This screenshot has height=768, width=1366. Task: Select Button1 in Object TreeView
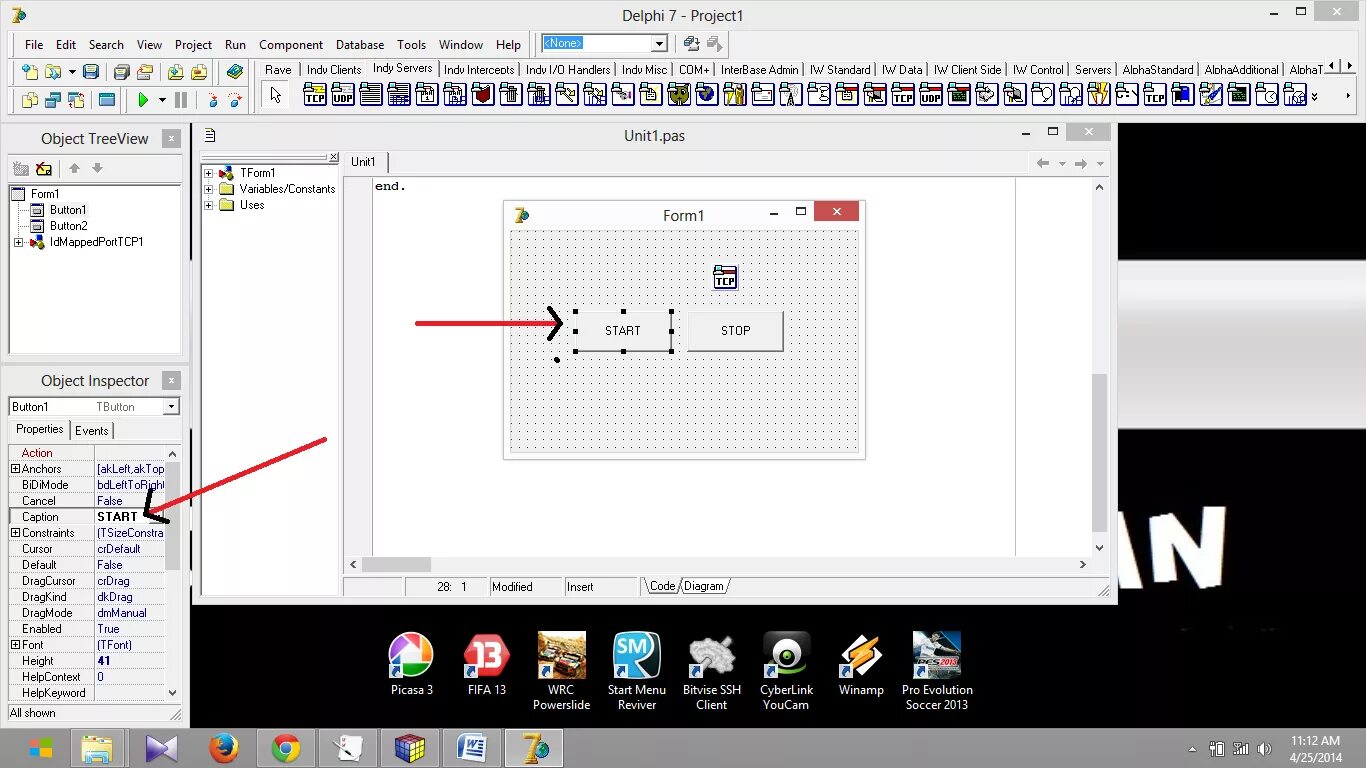coord(69,210)
